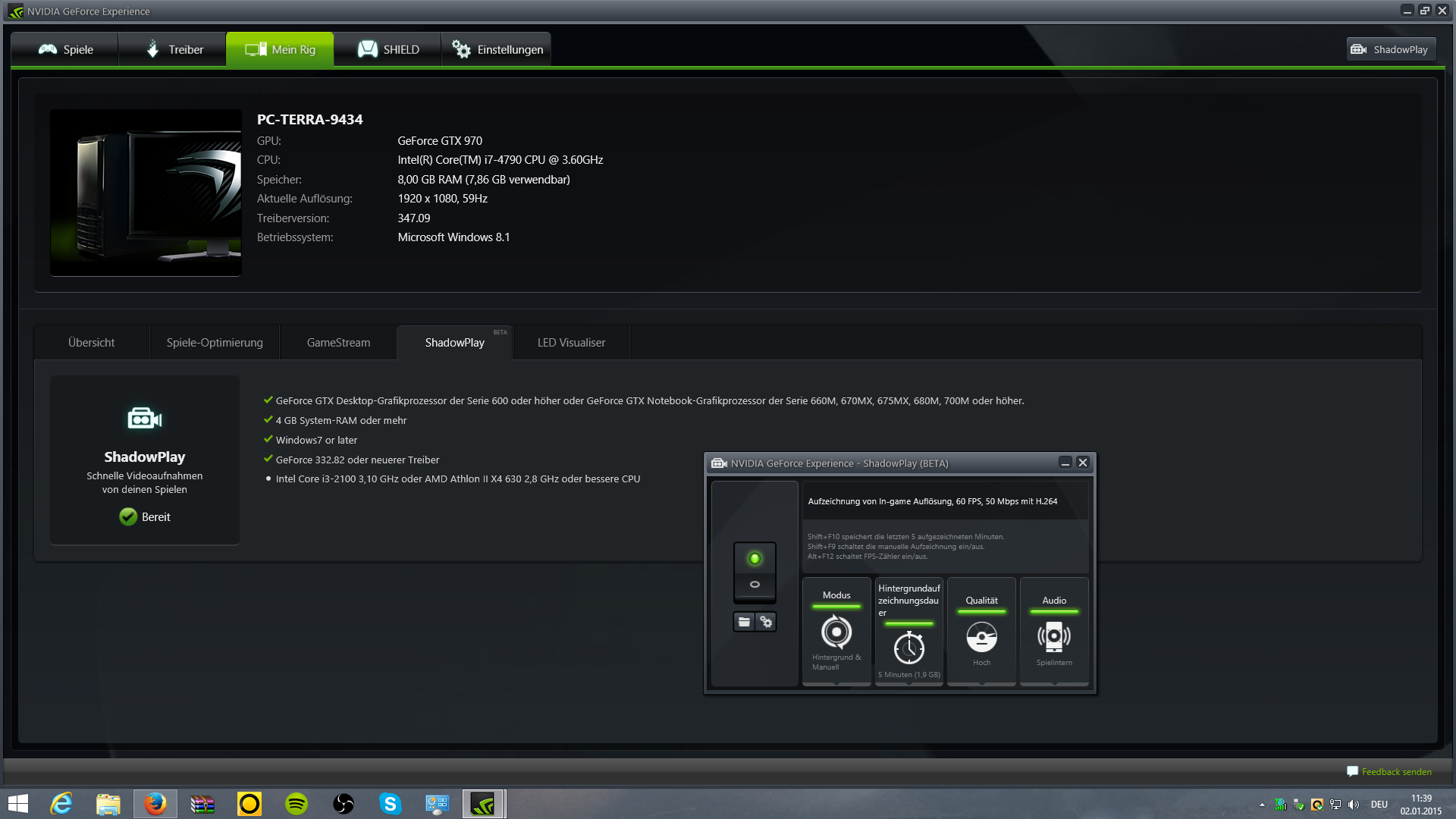Switch to the Treiber tab
Image resolution: width=1456 pixels, height=819 pixels.
click(x=173, y=49)
